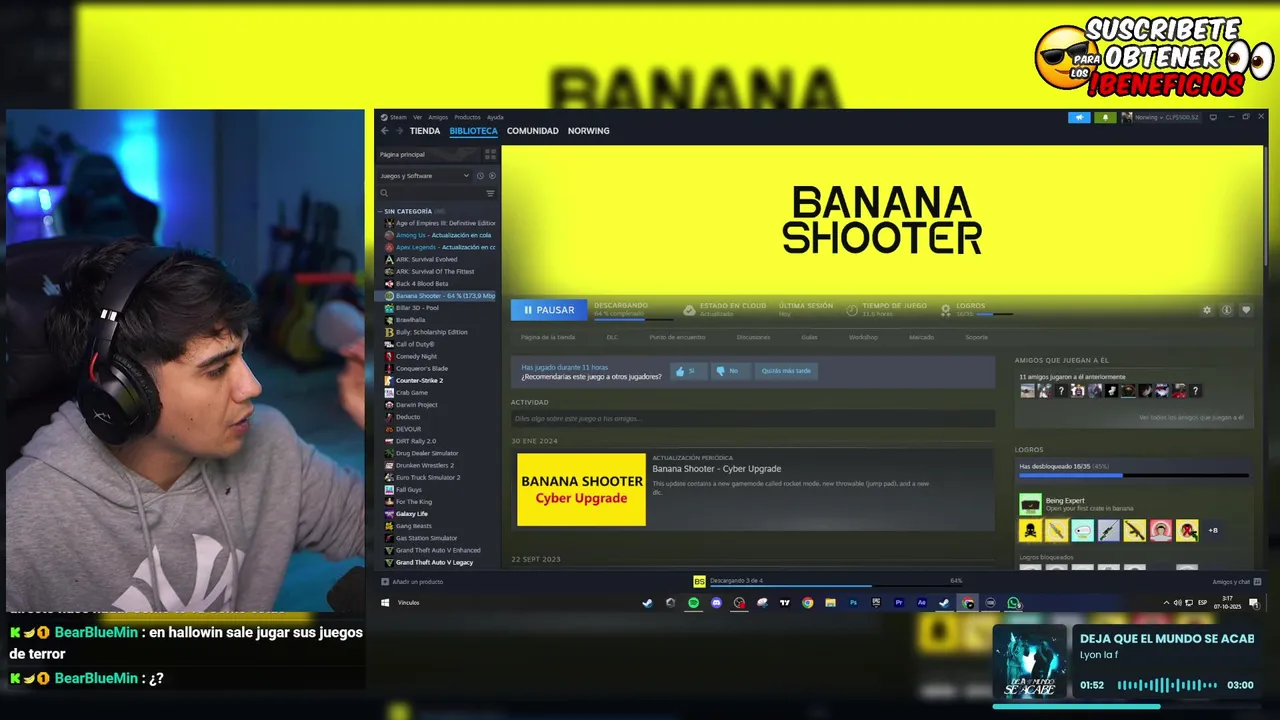1280x720 pixels.
Task: Open Productos menu
Action: pyautogui.click(x=467, y=117)
